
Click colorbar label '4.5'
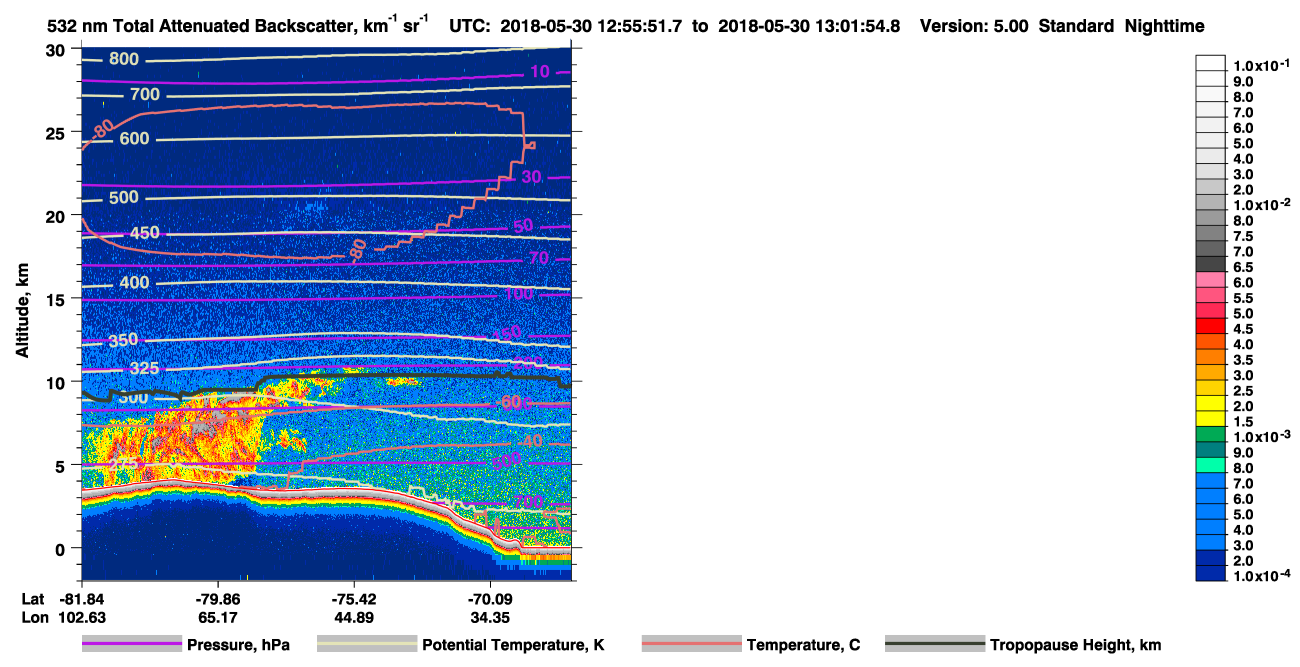click(x=1245, y=329)
